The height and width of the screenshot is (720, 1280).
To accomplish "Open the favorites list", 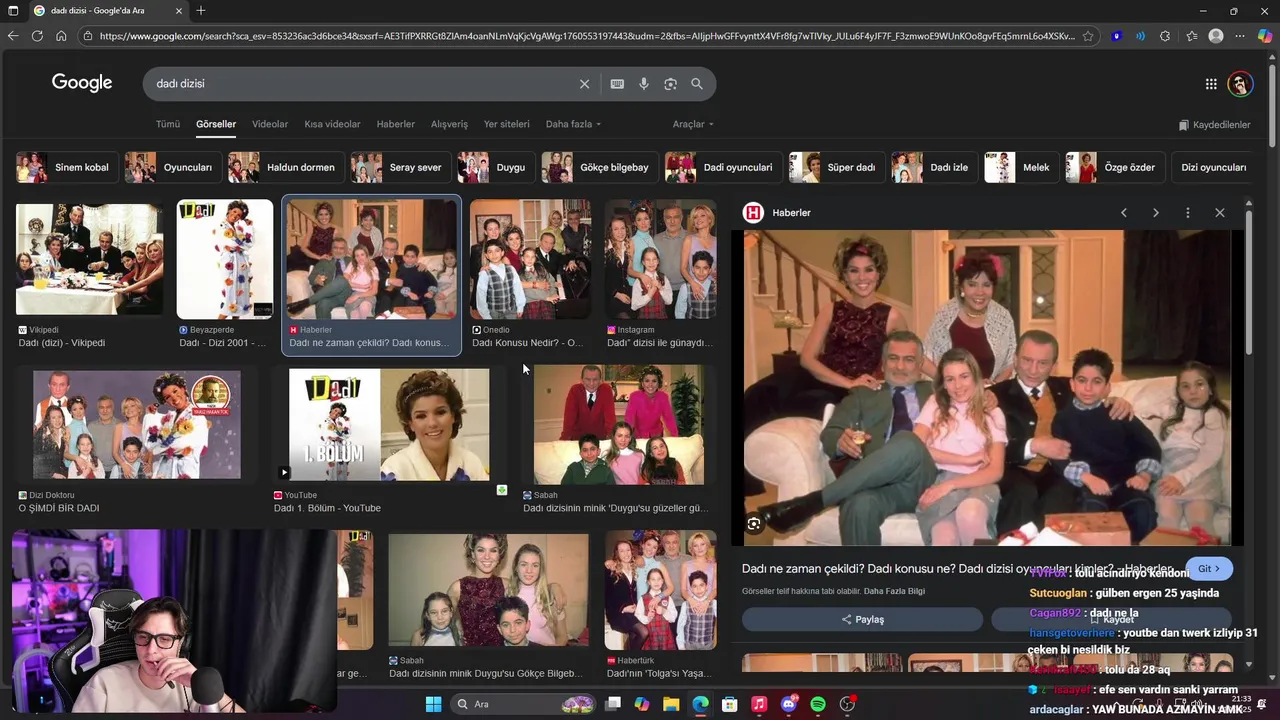I will coord(1192,36).
